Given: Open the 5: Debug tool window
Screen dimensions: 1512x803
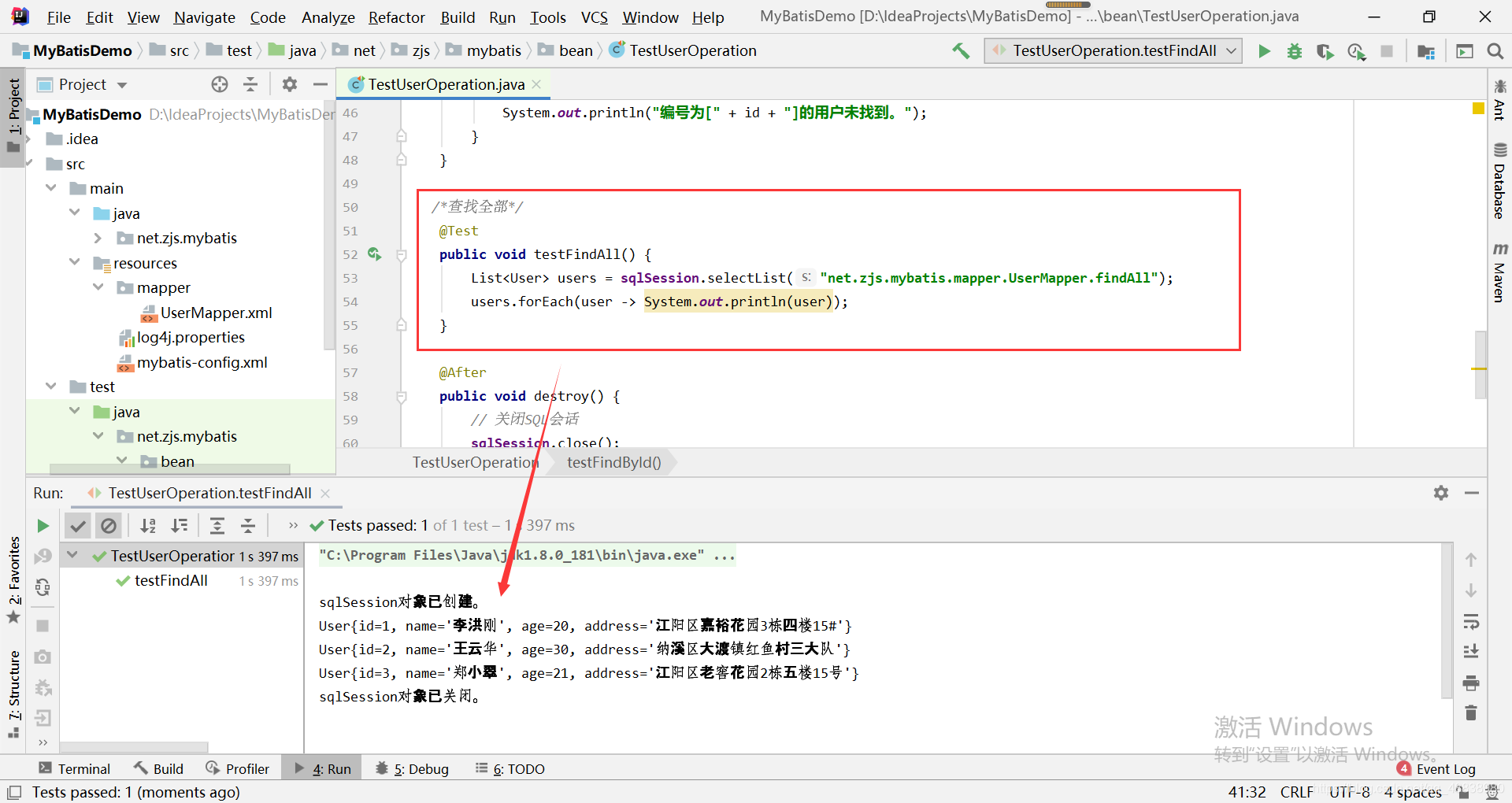Looking at the screenshot, I should 412,769.
